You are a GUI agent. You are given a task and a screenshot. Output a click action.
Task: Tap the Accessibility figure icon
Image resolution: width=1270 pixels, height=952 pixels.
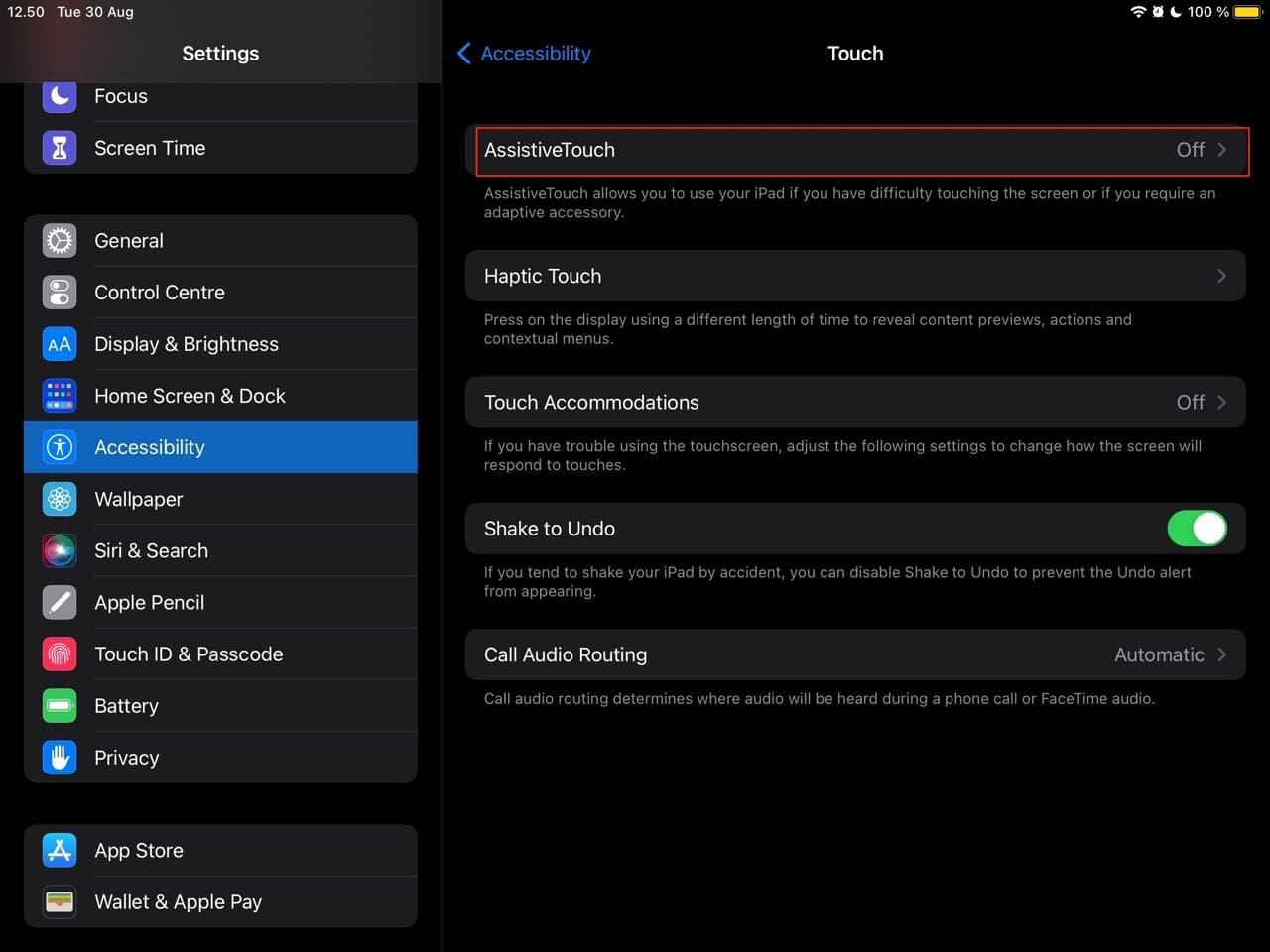(60, 447)
